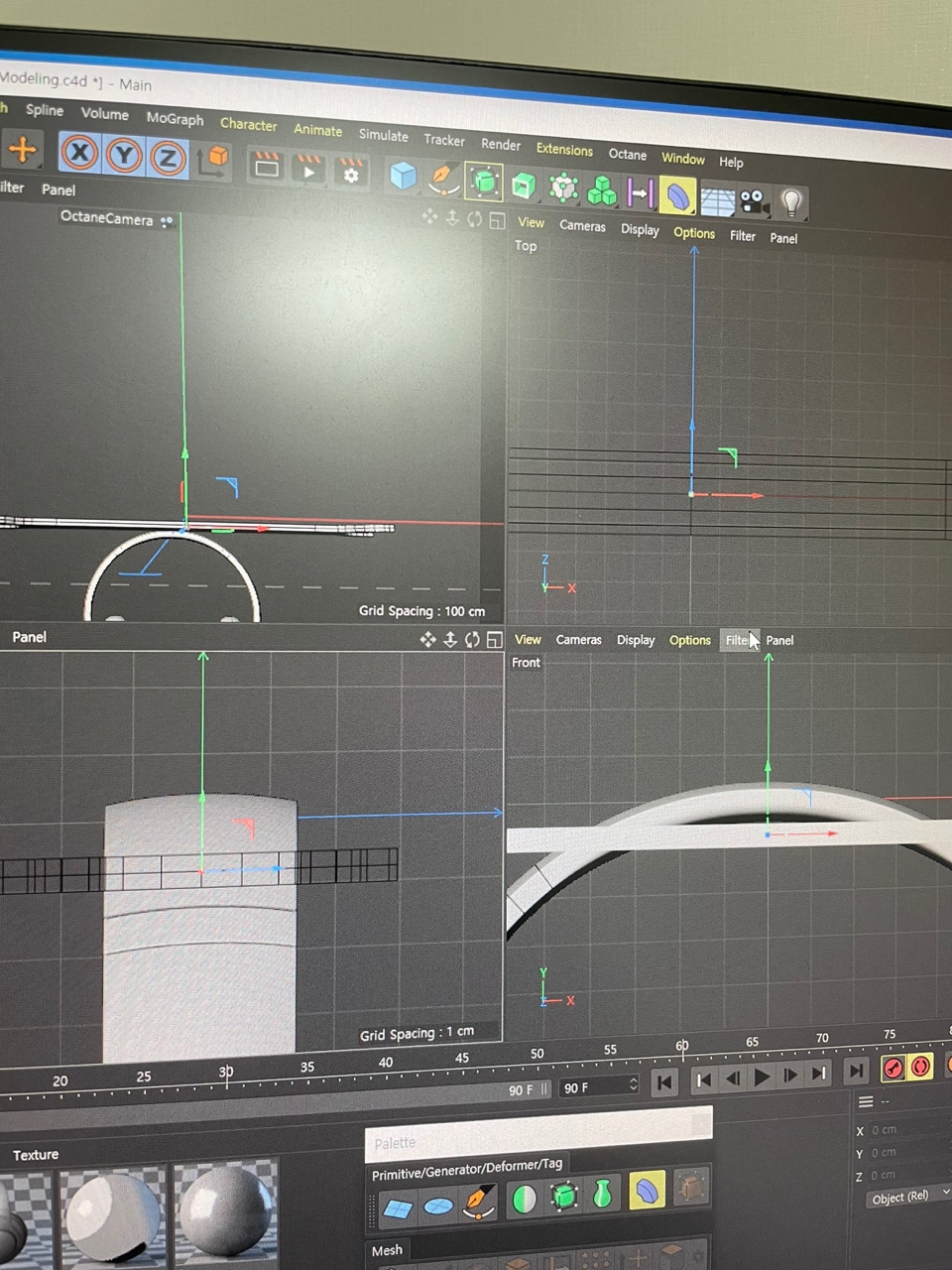Toggle the Z axis lock
The height and width of the screenshot is (1270, 952).
pyautogui.click(x=168, y=158)
